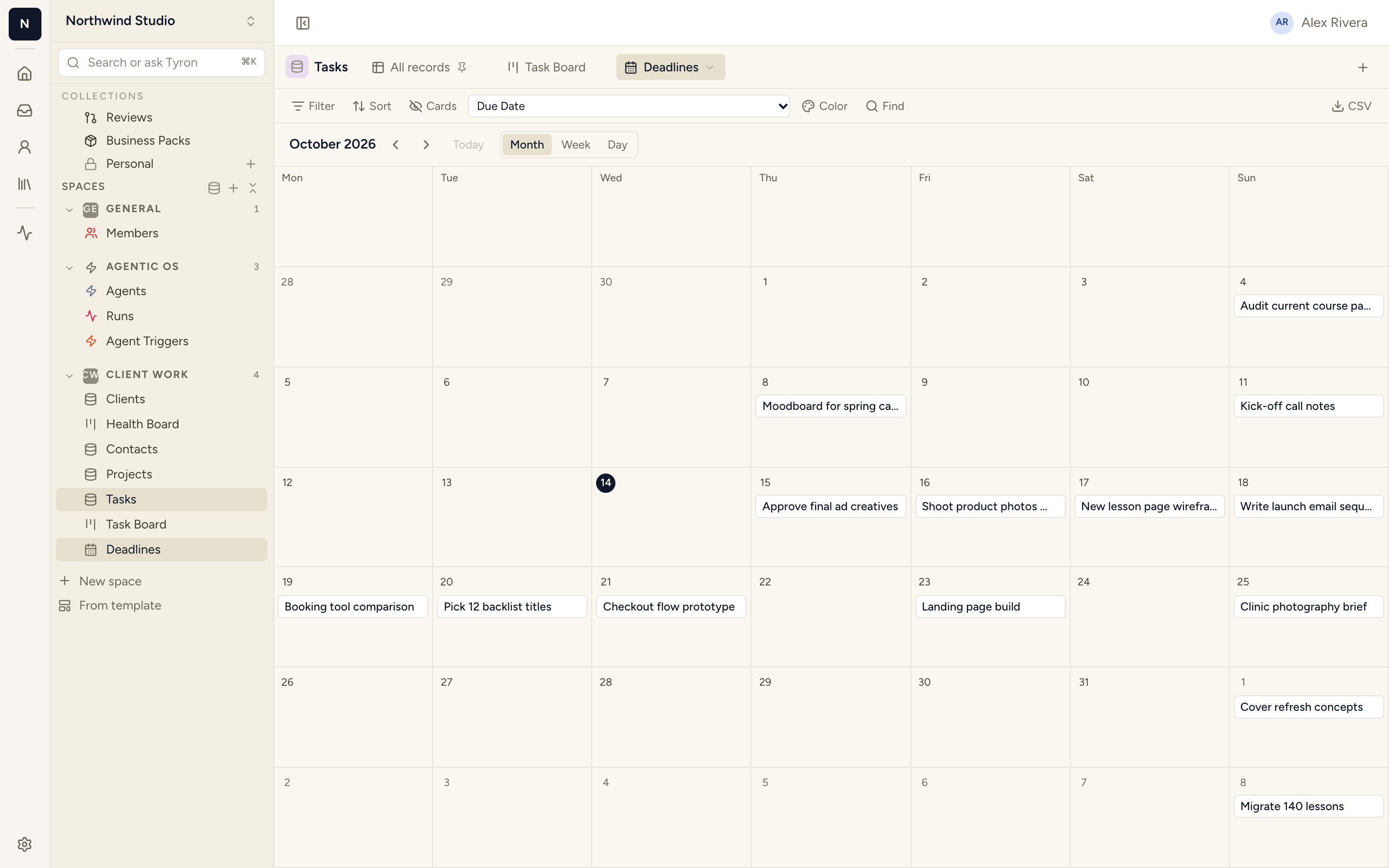This screenshot has height=868, width=1389.
Task: Open the activity pulse icon in rail
Action: point(25,232)
